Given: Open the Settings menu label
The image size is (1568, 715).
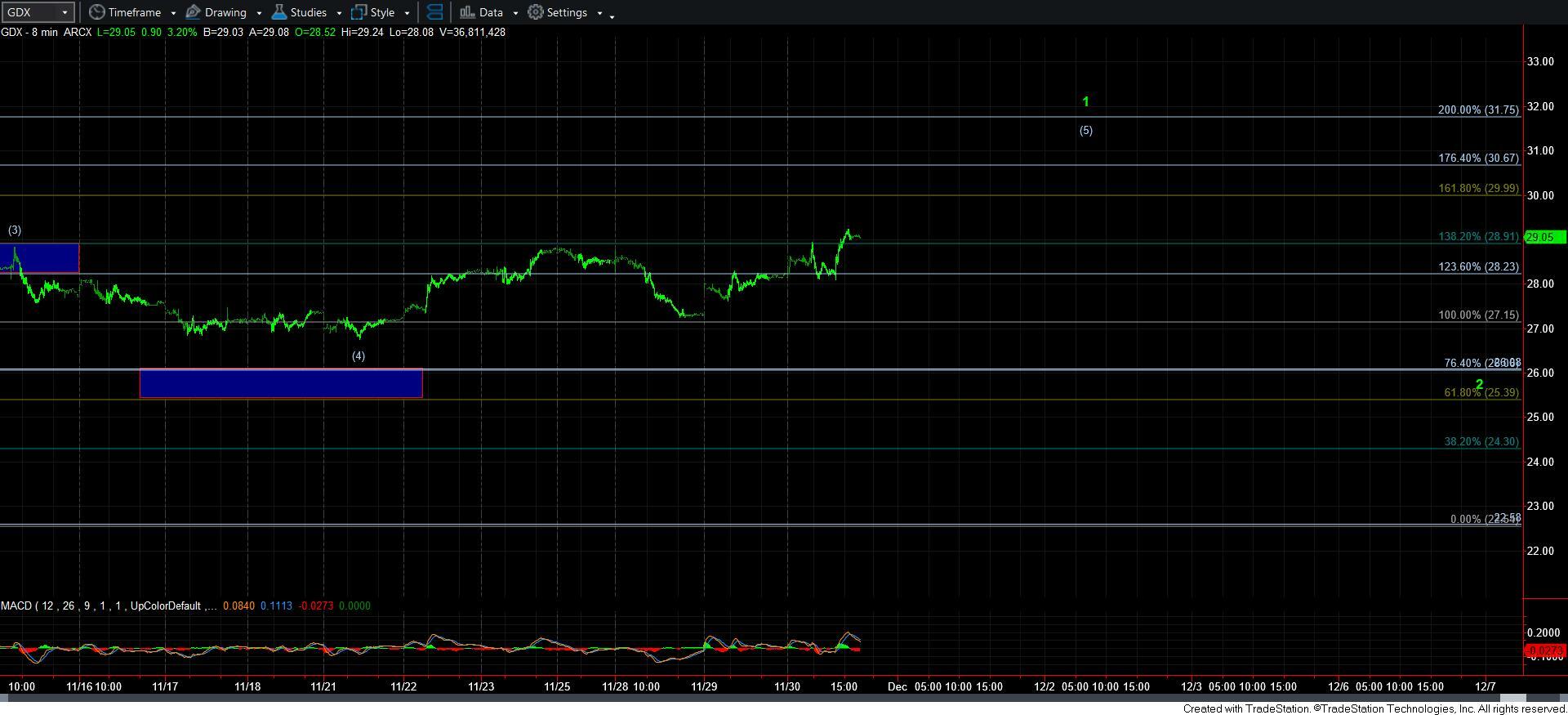Looking at the screenshot, I should coord(567,12).
